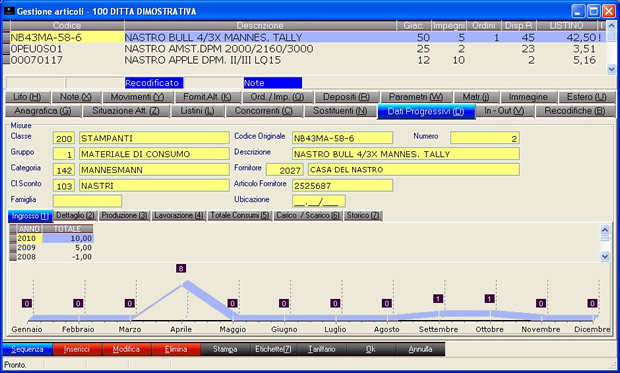Image resolution: width=620 pixels, height=373 pixels.
Task: Click the Ubicazione field
Action: pyautogui.click(x=319, y=201)
